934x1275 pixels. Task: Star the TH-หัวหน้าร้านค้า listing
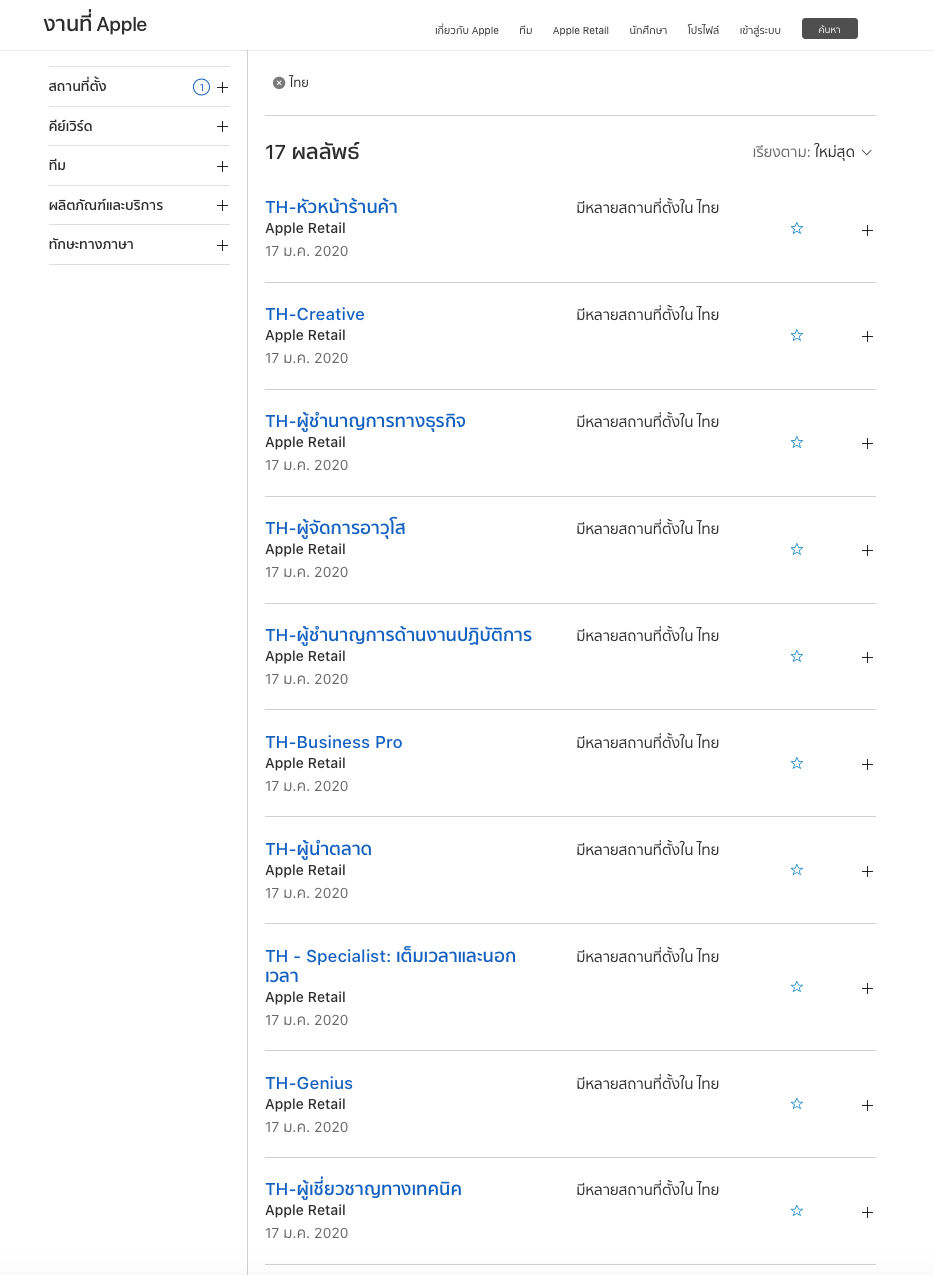click(x=796, y=228)
